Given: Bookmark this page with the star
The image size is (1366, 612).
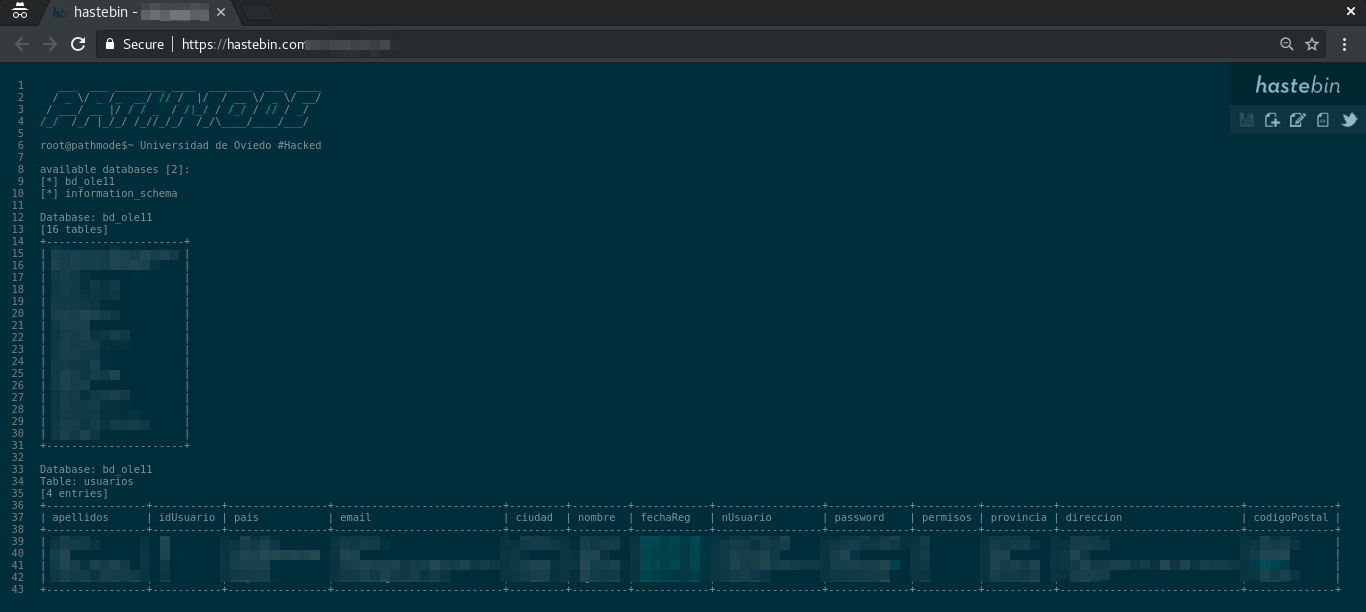Looking at the screenshot, I should (x=1313, y=44).
